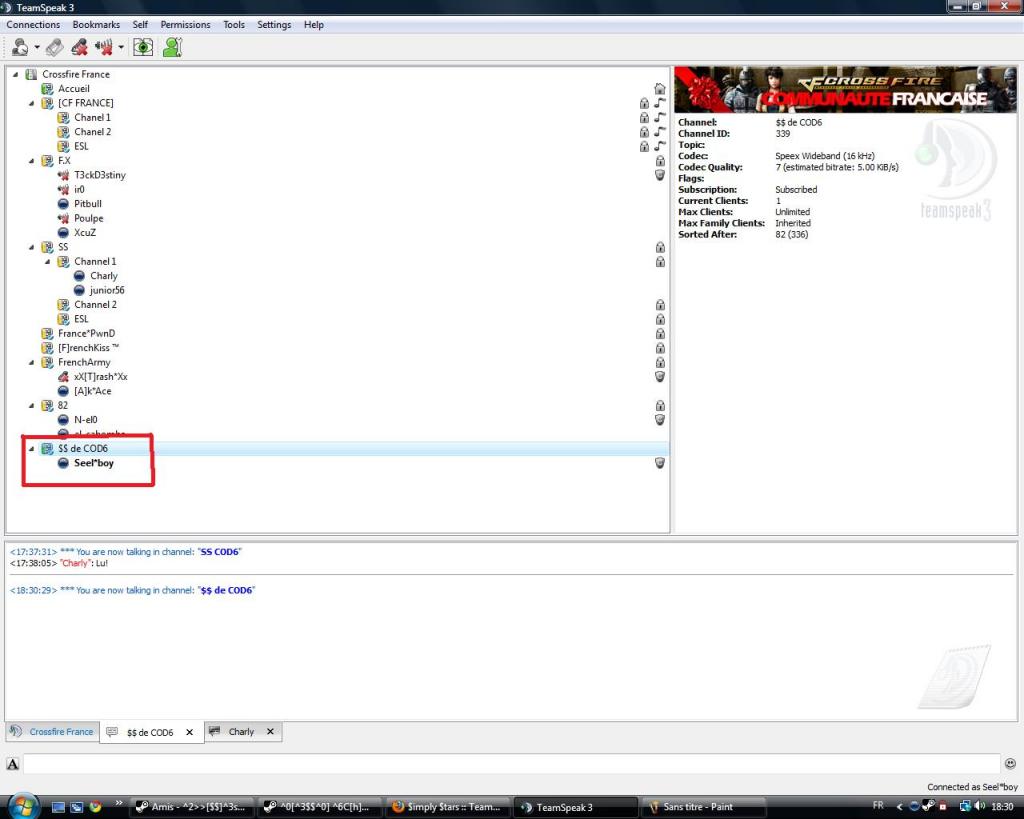Image resolution: width=1024 pixels, height=819 pixels.
Task: Click the status icon beside Pitbull
Action: click(x=63, y=204)
